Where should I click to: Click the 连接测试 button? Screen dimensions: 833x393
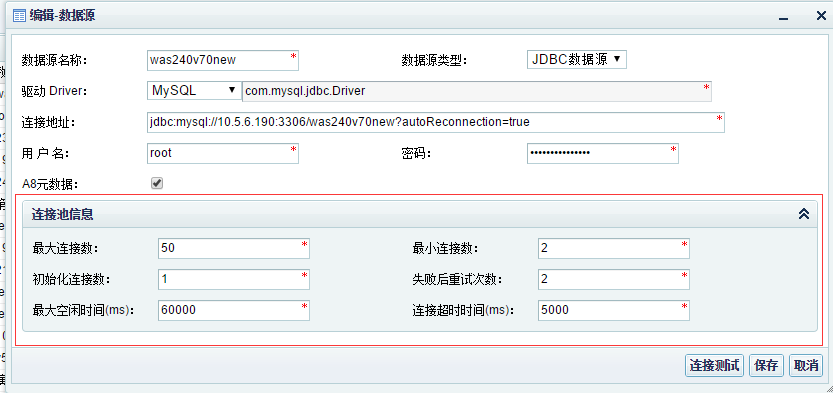pyautogui.click(x=715, y=365)
